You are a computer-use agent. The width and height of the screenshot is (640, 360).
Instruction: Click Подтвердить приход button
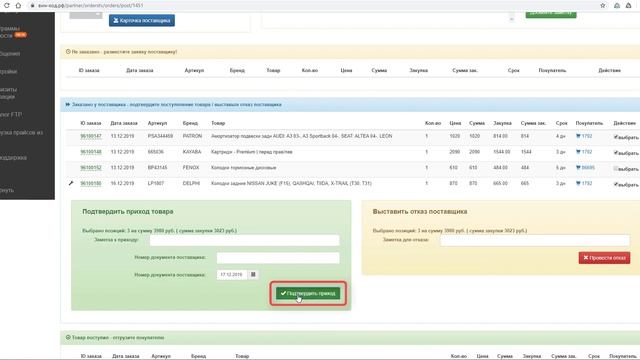[308, 293]
